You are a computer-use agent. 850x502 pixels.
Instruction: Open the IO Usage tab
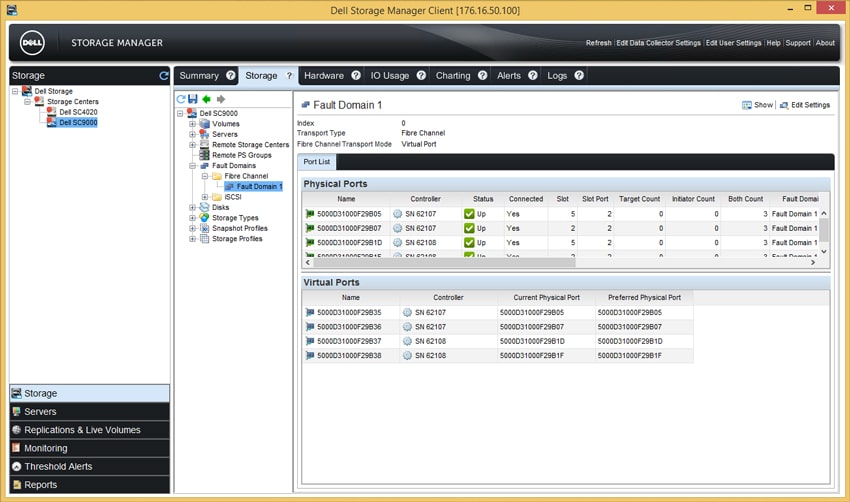click(390, 76)
